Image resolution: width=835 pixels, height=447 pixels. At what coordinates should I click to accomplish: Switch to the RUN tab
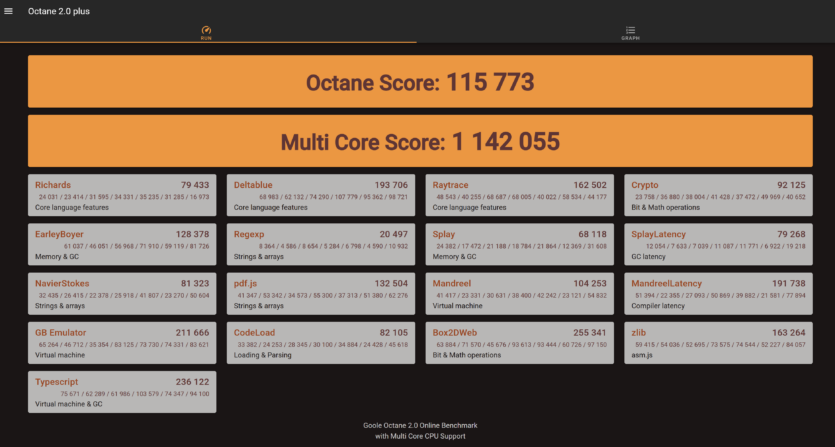pos(206,33)
